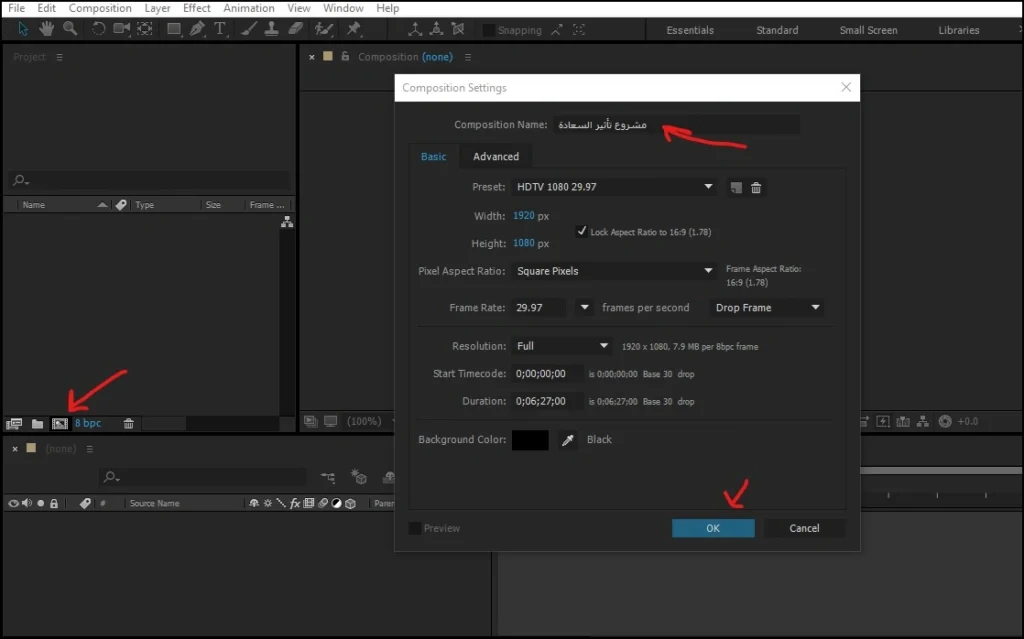
Task: Pick the Clone Stamp tool
Action: pos(272,29)
